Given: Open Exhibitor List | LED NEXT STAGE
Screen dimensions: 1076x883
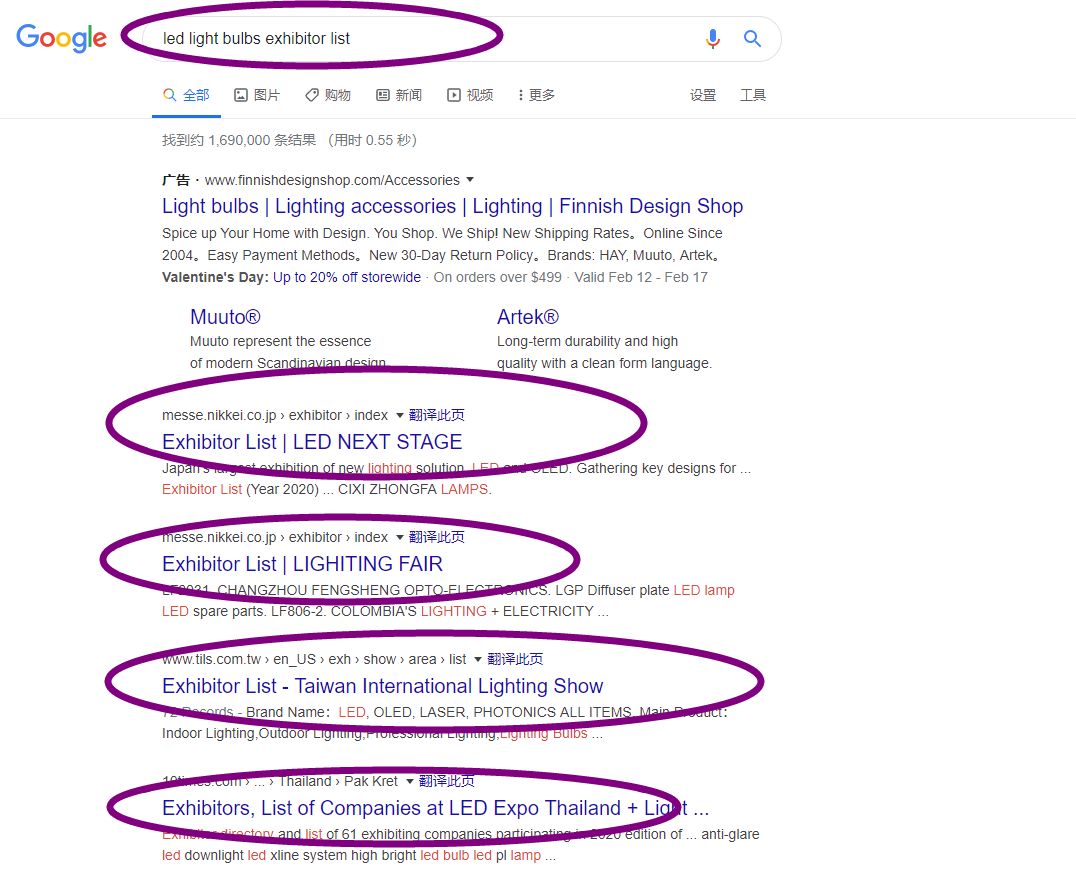Looking at the screenshot, I should pyautogui.click(x=312, y=442).
